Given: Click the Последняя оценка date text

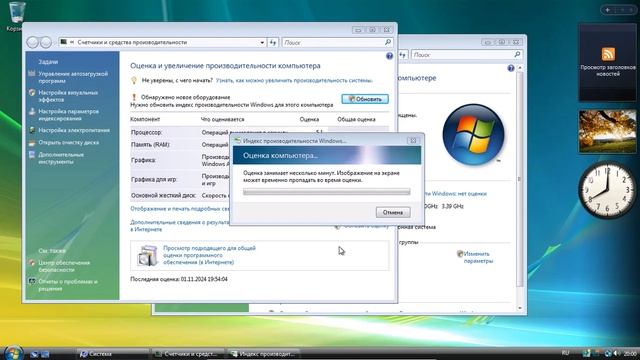Looking at the screenshot, I should click(179, 279).
